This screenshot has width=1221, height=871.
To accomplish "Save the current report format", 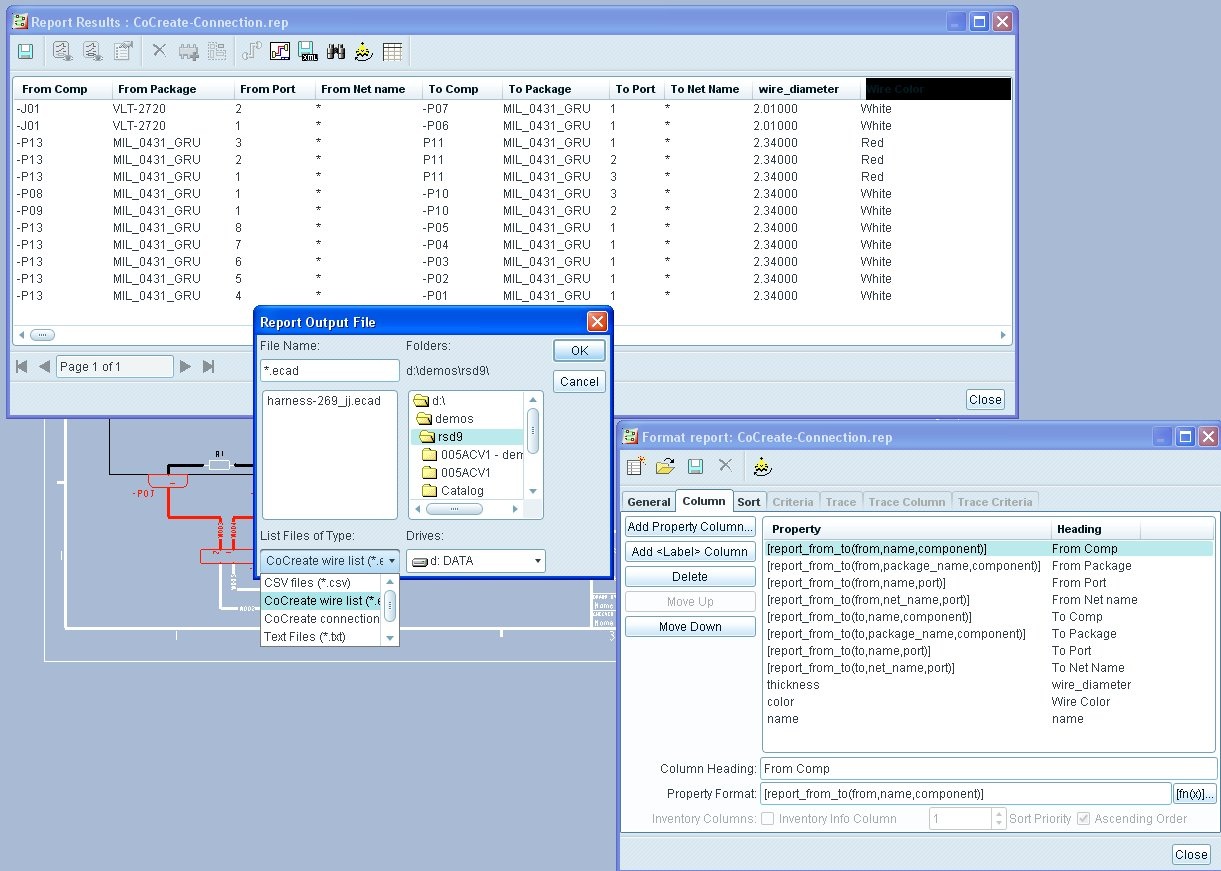I will [x=695, y=465].
